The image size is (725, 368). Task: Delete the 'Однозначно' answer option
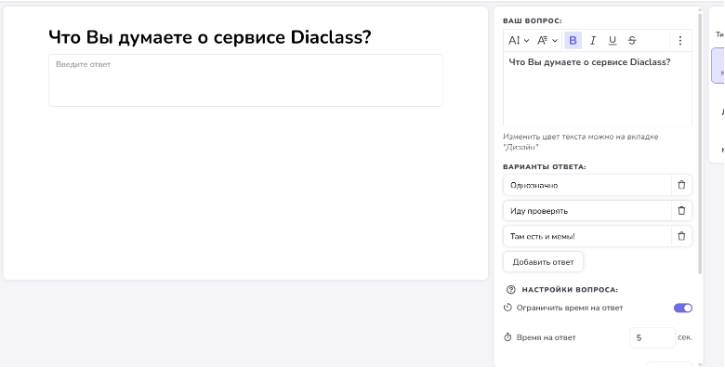(x=682, y=185)
